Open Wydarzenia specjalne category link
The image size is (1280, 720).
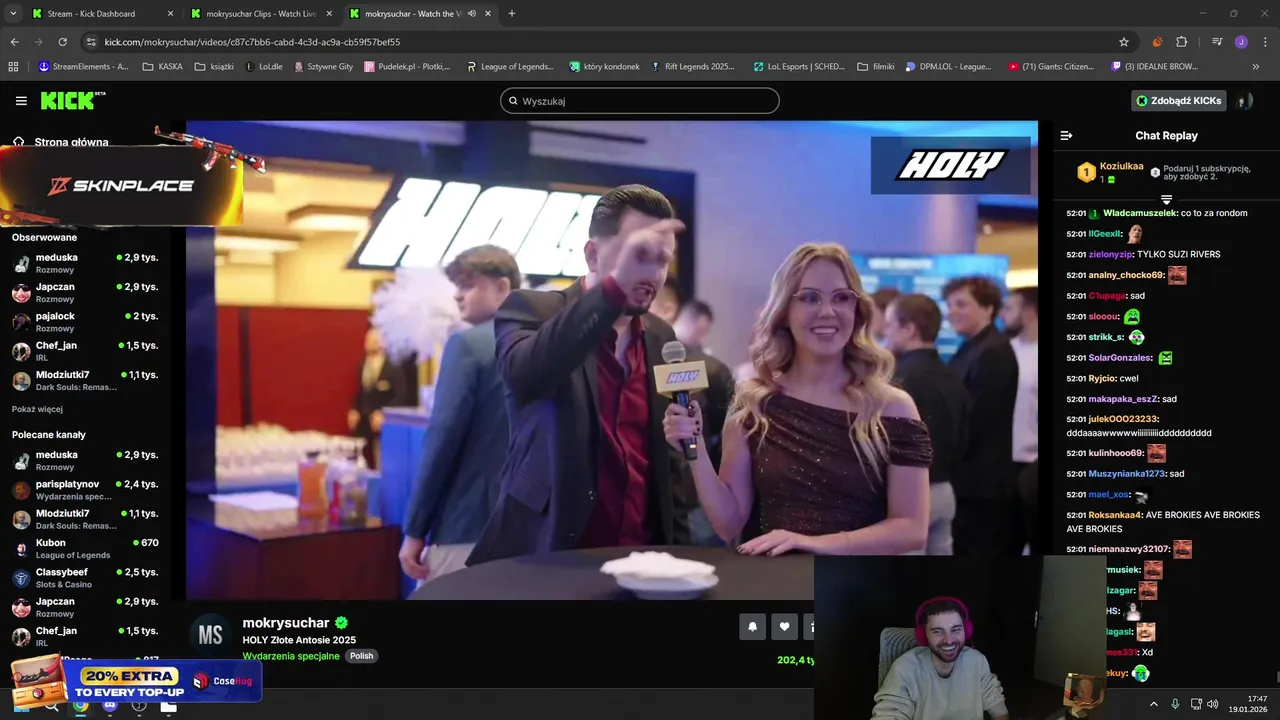(x=291, y=656)
